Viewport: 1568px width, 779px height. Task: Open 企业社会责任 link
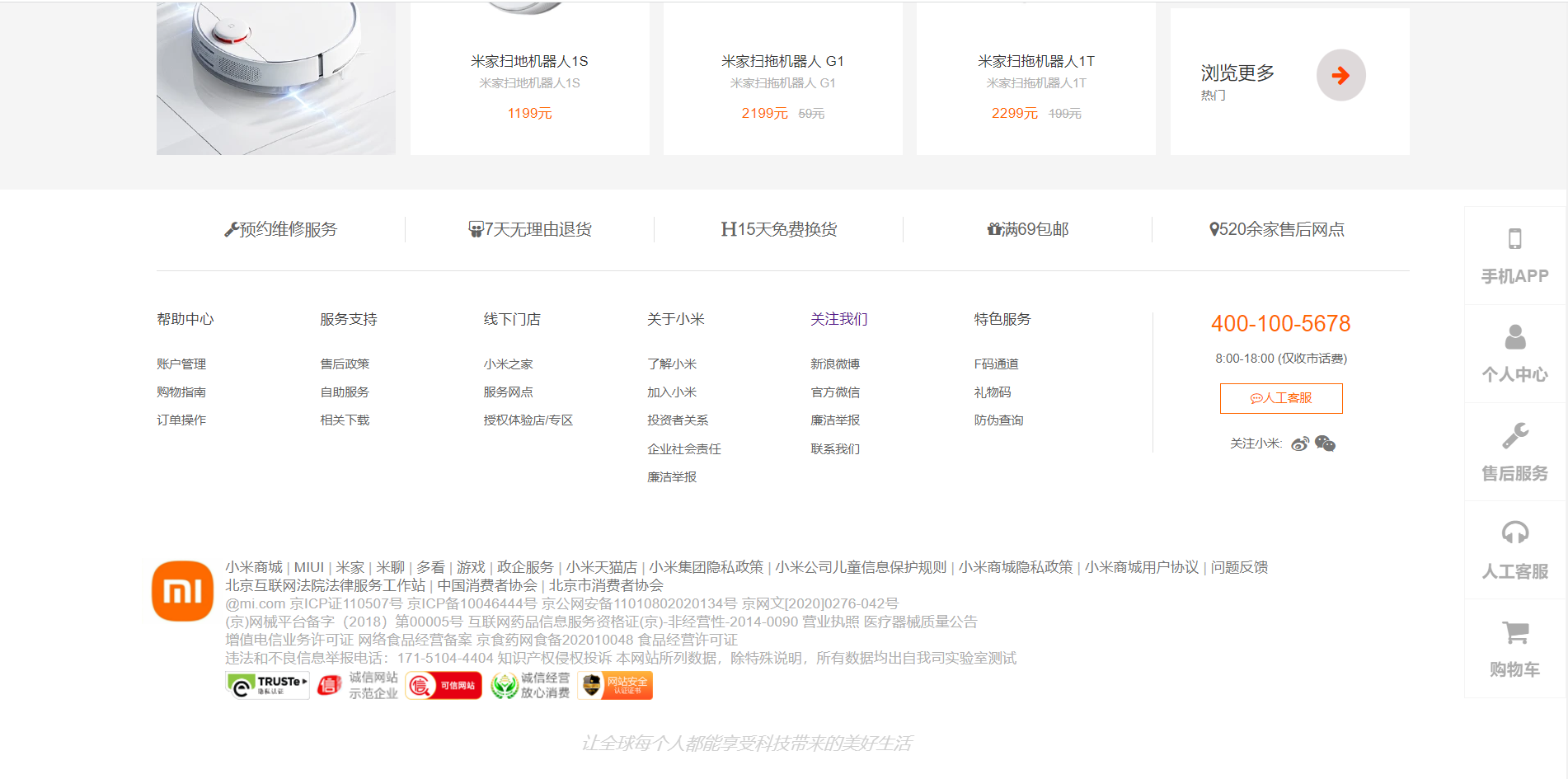coord(684,448)
